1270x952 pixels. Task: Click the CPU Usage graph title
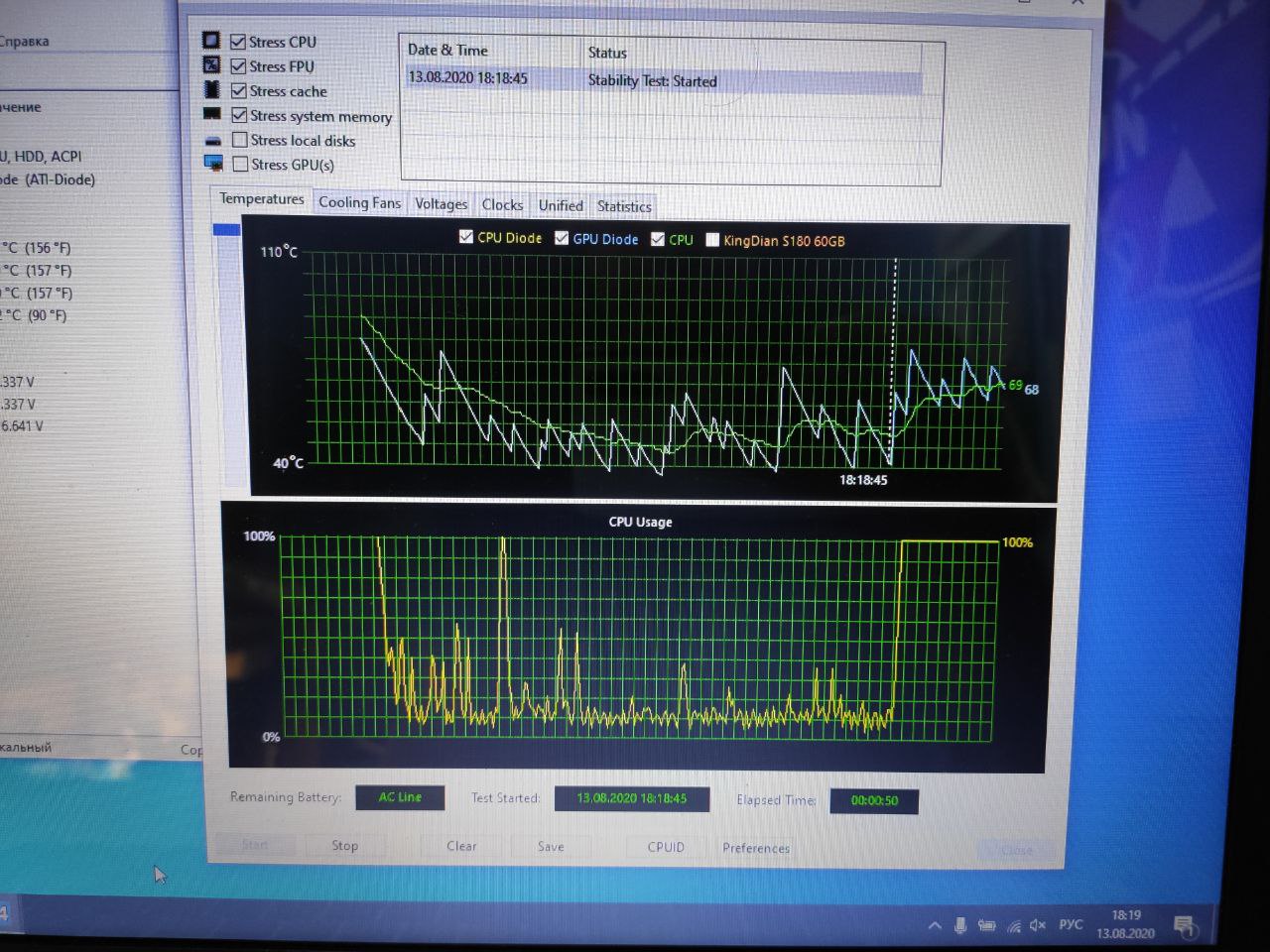640,522
